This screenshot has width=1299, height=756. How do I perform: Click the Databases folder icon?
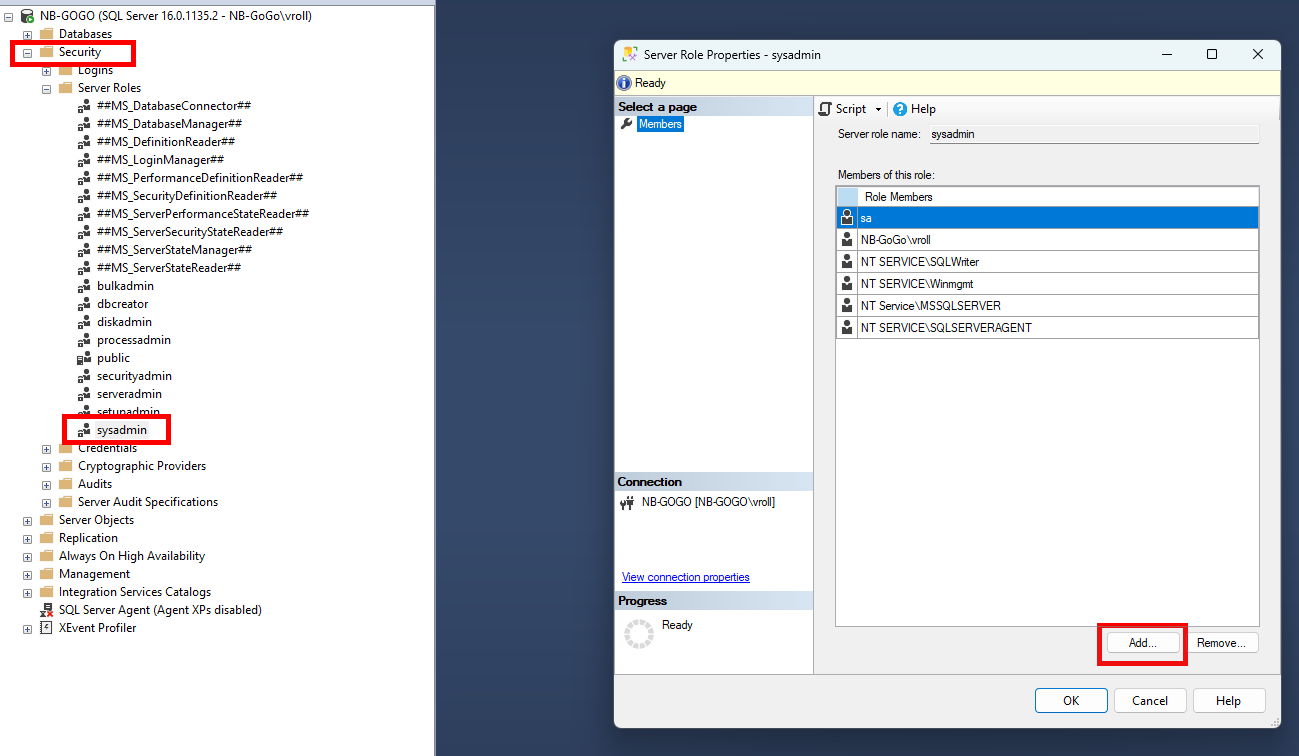[x=46, y=34]
